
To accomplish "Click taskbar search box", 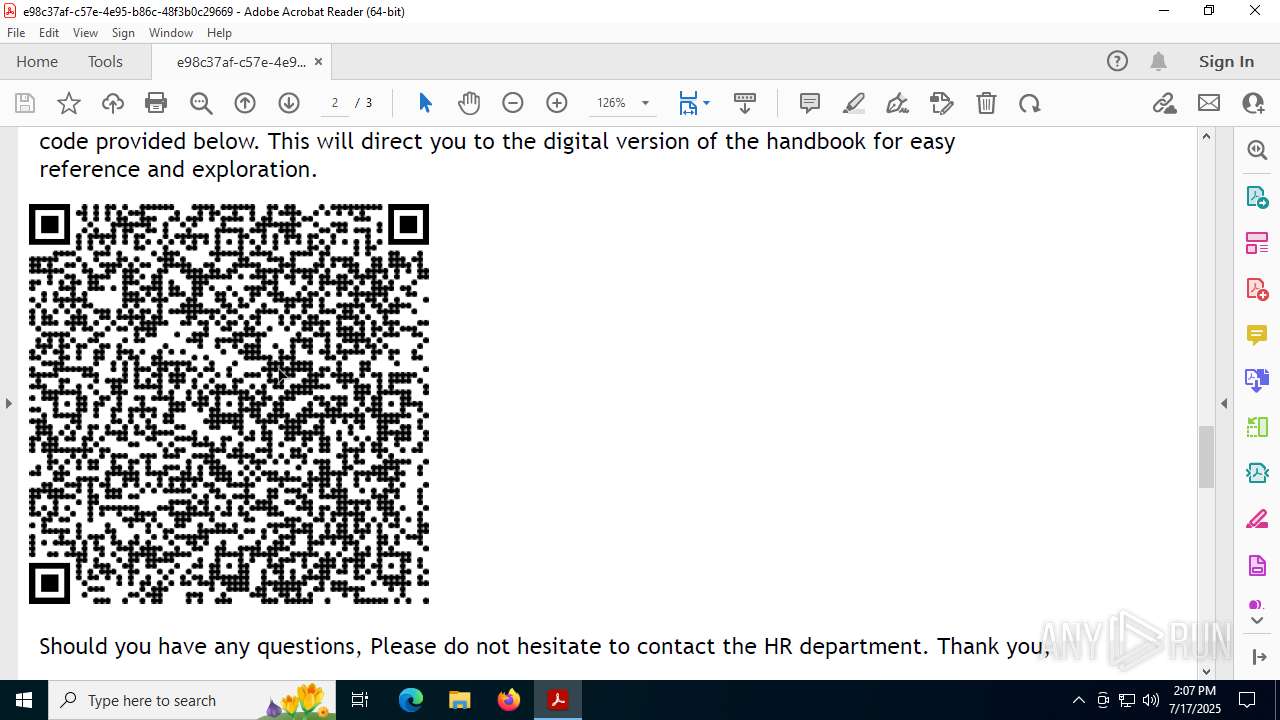I will 193,700.
